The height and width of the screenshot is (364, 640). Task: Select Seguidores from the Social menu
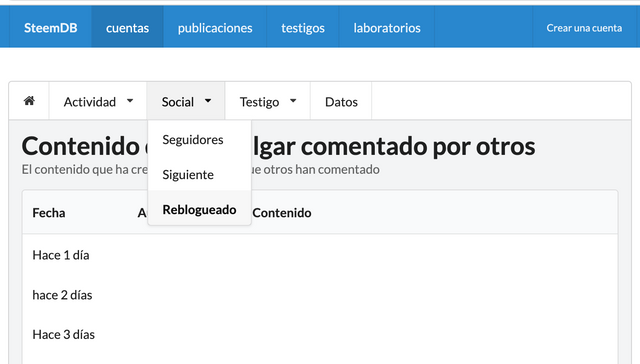pos(200,140)
